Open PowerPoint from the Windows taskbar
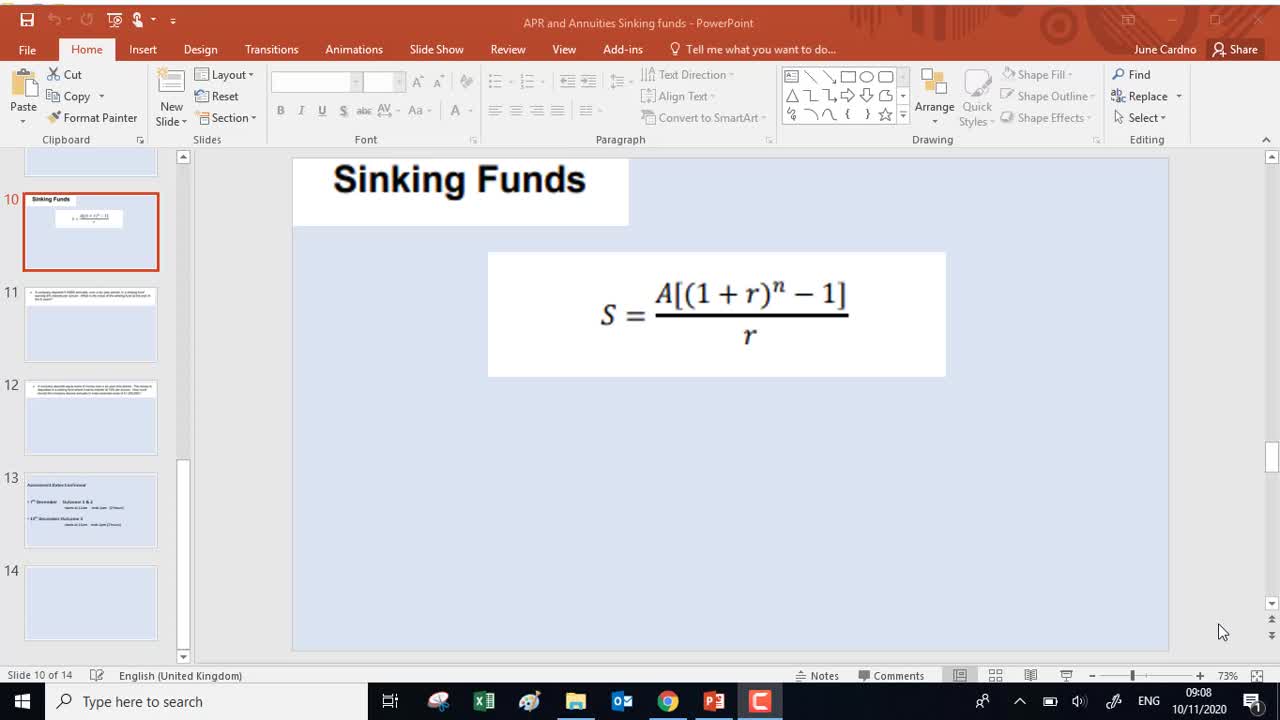The height and width of the screenshot is (720, 1280). [714, 701]
